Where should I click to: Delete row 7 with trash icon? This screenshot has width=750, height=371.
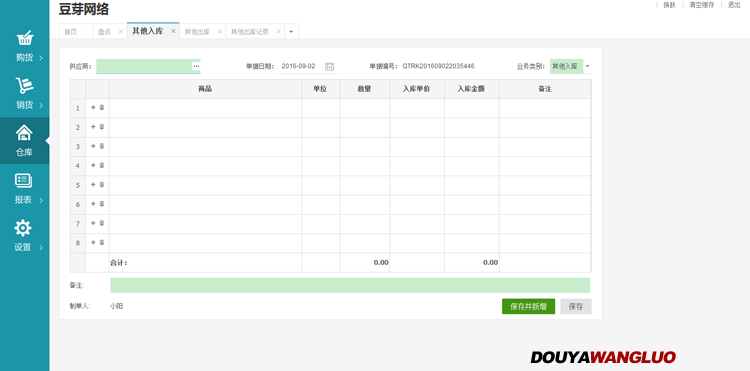coord(102,223)
